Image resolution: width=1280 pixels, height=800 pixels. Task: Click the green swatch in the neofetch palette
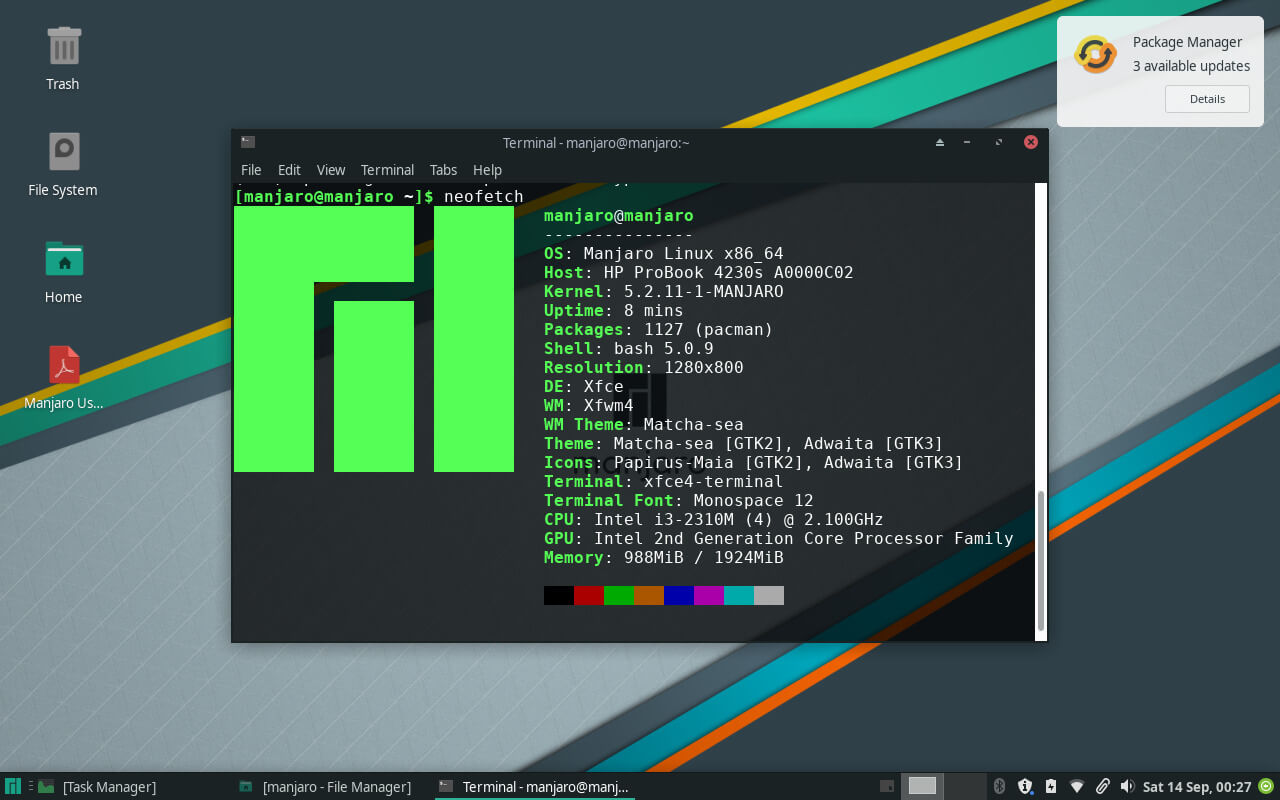620,594
